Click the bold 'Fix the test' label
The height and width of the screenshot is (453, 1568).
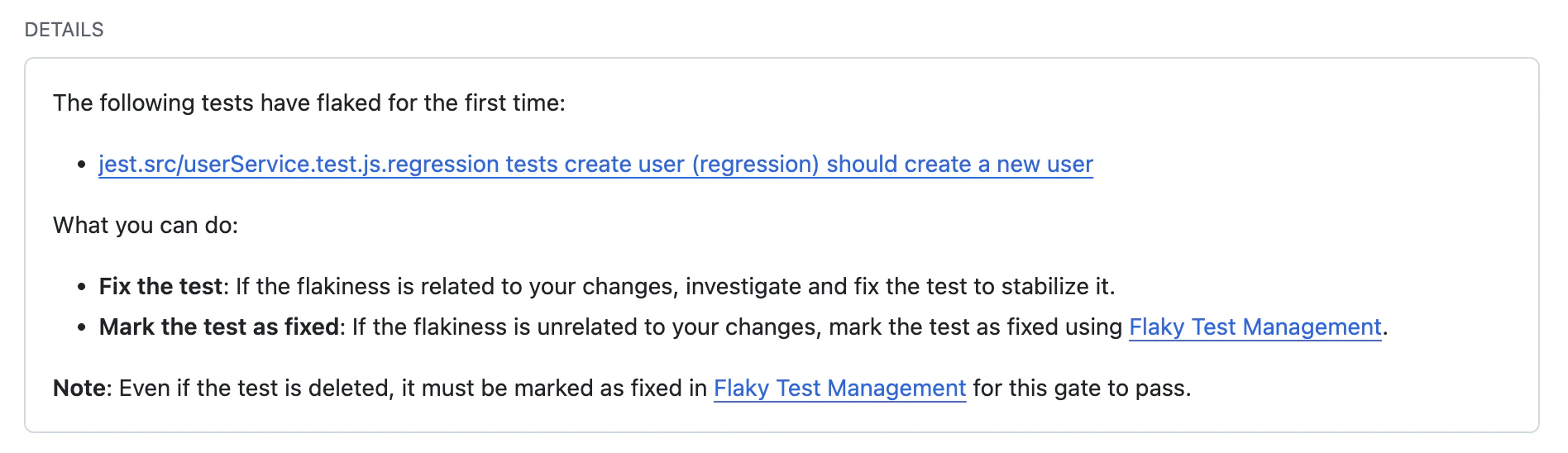160,287
